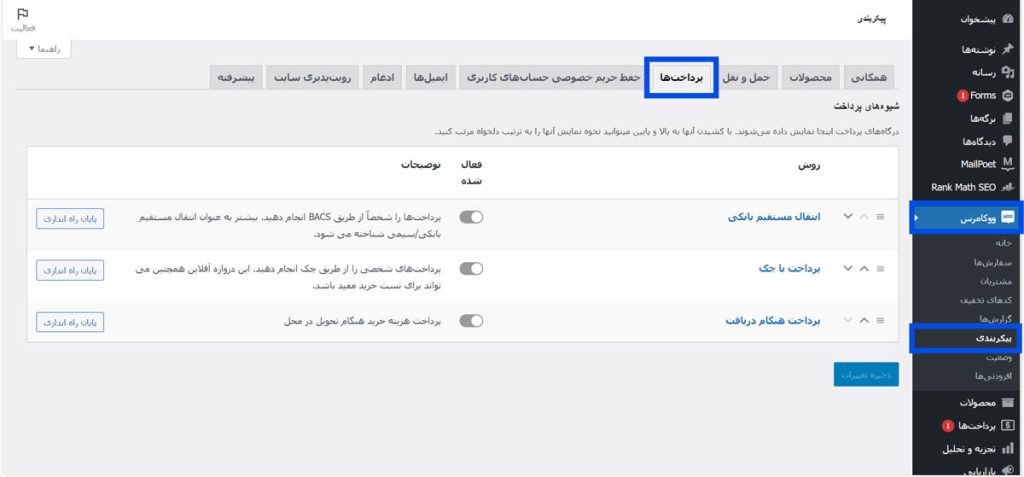The height and width of the screenshot is (477, 1024).
Task: Click the red notification badge on Forms
Action: [x=962, y=96]
